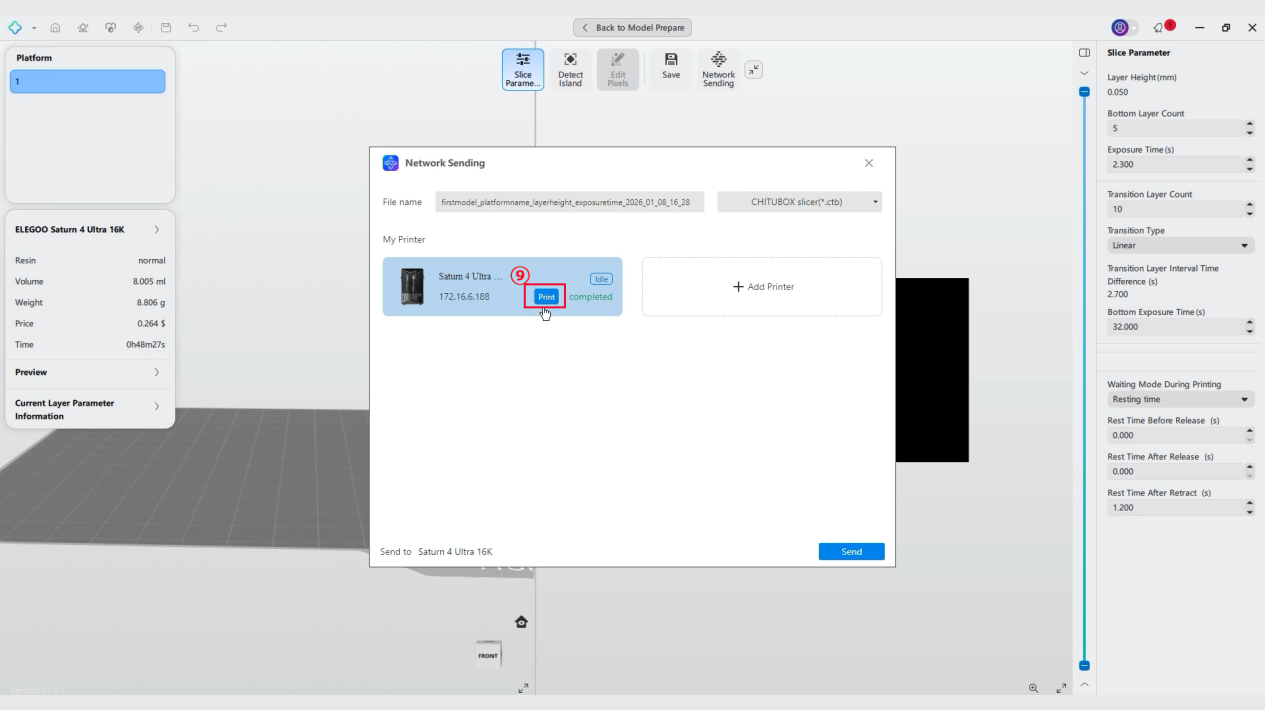This screenshot has width=1265, height=710.
Task: Open the Slice Parameter tool
Action: tap(523, 70)
